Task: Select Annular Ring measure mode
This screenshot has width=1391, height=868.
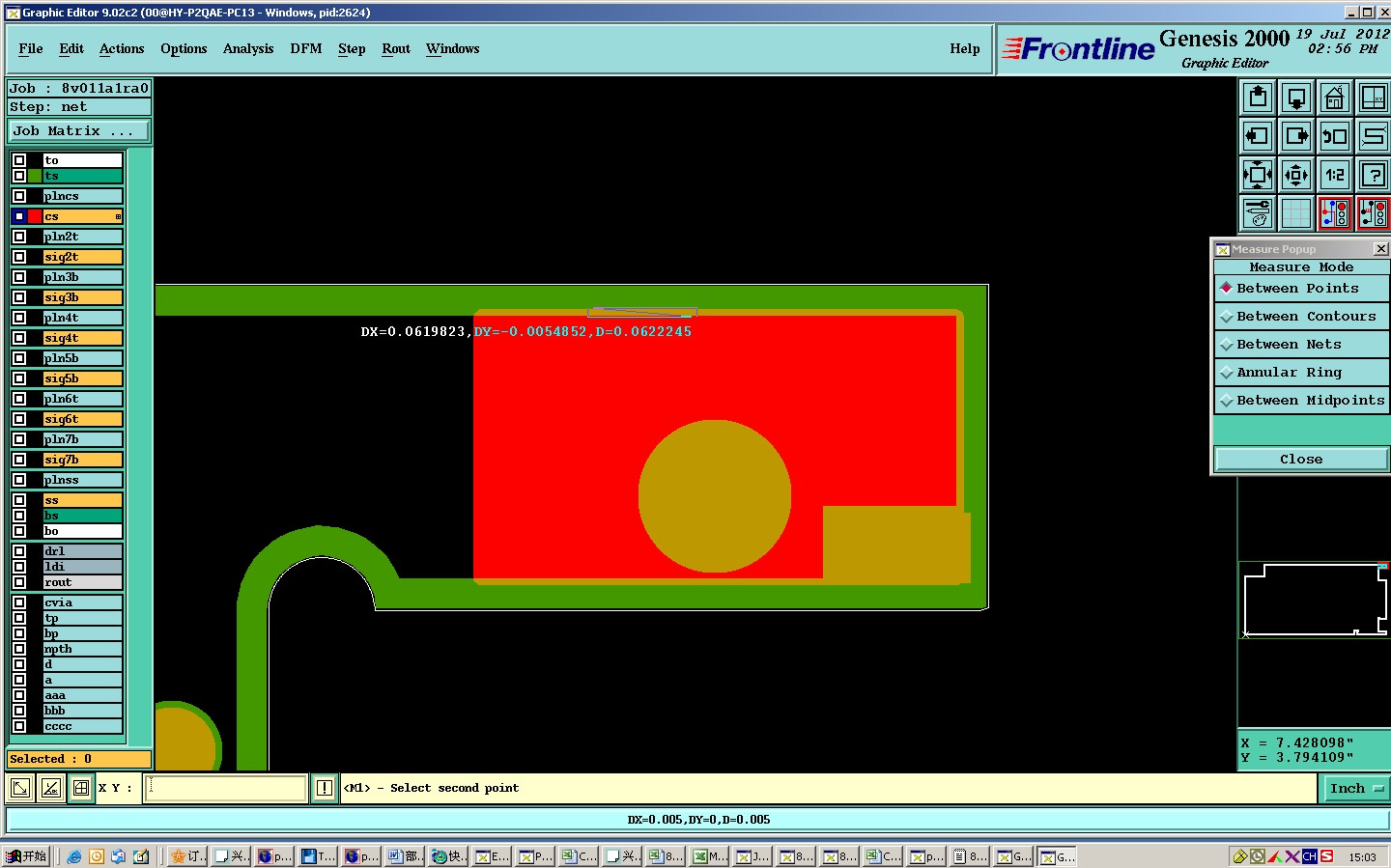Action: [x=1301, y=373]
